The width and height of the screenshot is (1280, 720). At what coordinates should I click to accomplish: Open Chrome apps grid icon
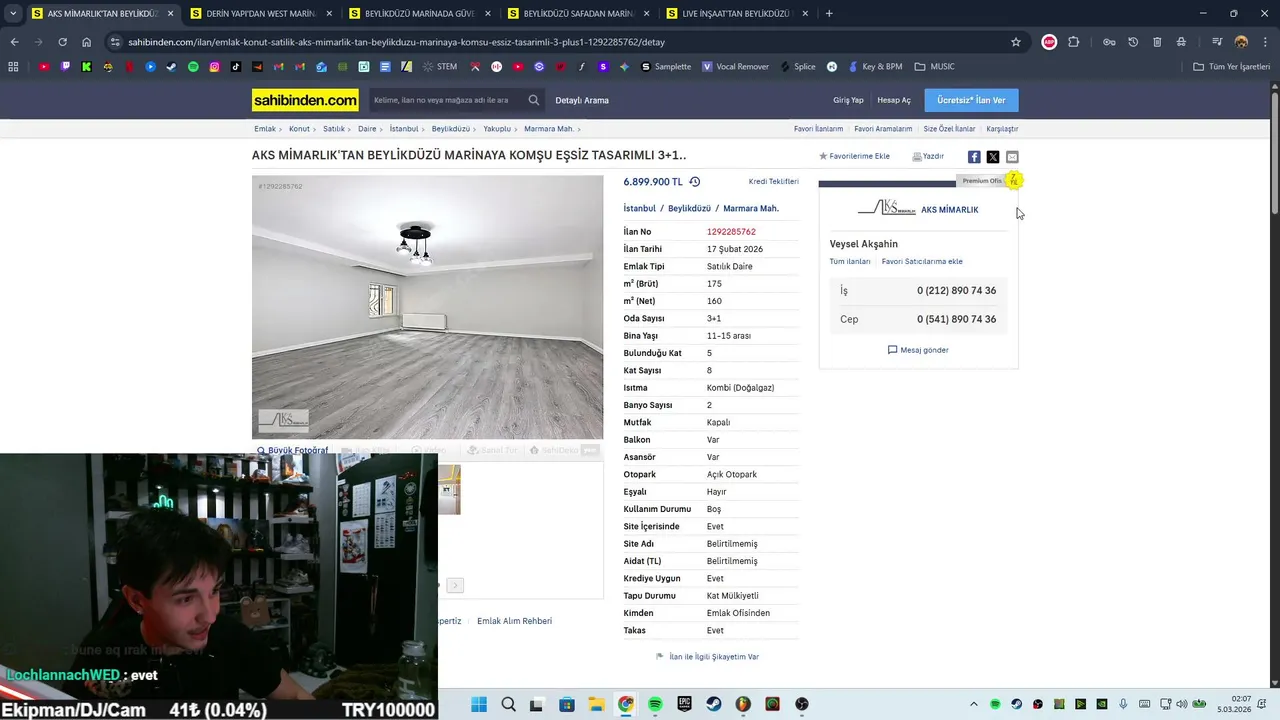pyautogui.click(x=13, y=67)
